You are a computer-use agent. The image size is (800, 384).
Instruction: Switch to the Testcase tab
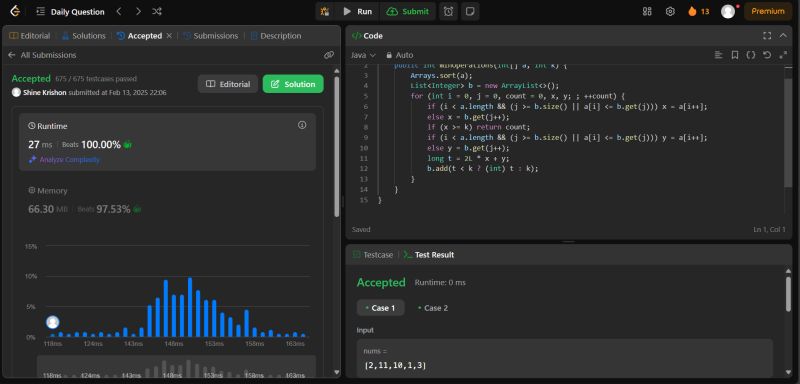click(x=373, y=254)
